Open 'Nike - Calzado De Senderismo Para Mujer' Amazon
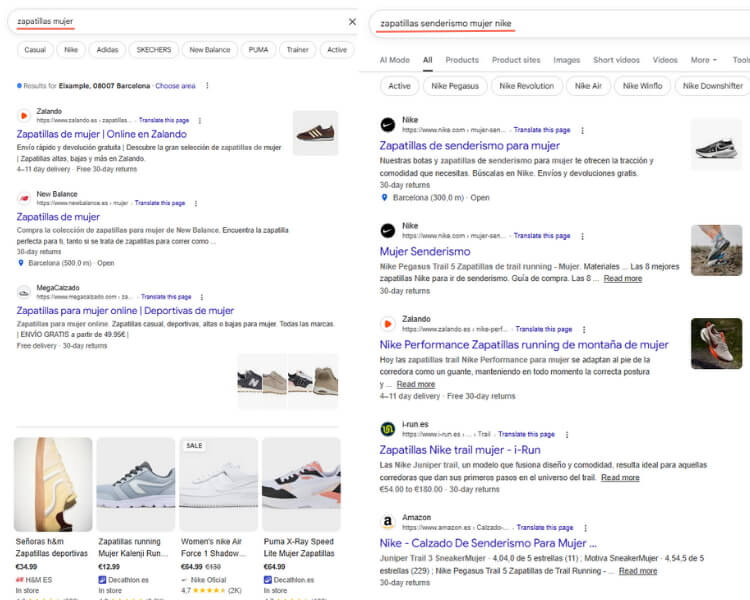The width and height of the screenshot is (750, 600). point(488,543)
